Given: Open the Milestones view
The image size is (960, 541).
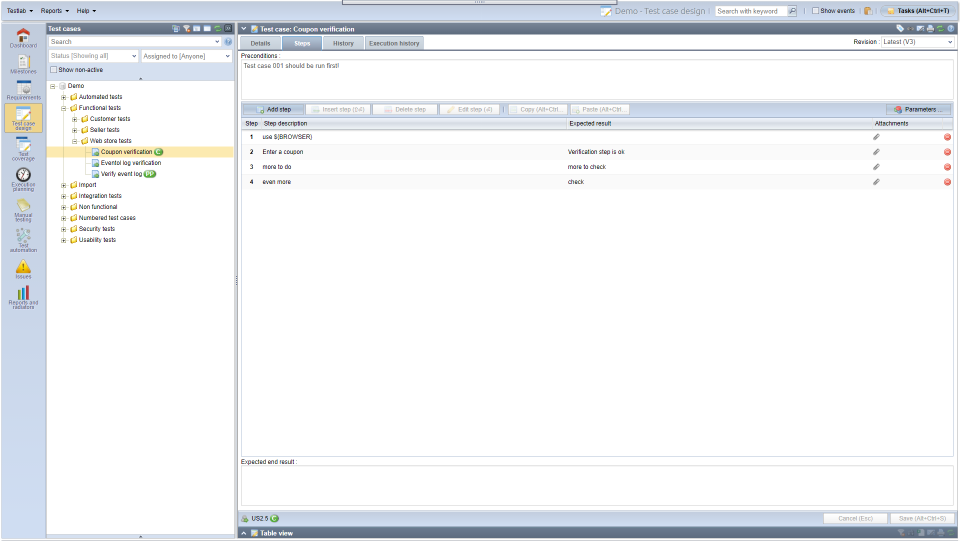Looking at the screenshot, I should pyautogui.click(x=23, y=64).
